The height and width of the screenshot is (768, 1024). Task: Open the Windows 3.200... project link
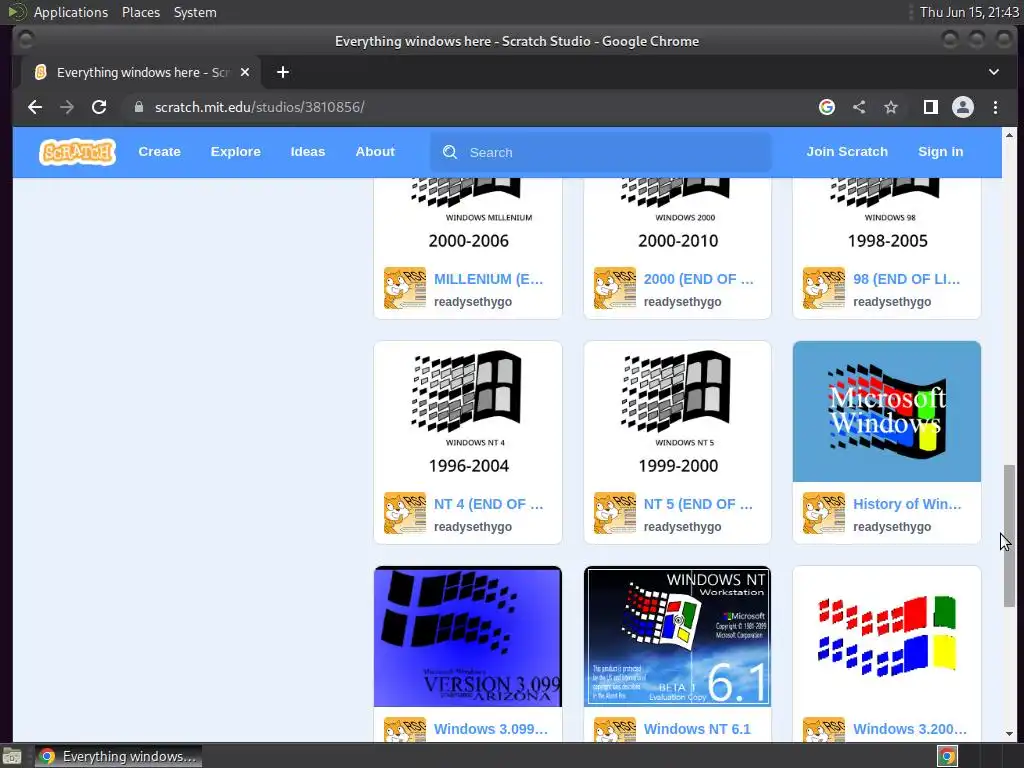pyautogui.click(x=910, y=729)
